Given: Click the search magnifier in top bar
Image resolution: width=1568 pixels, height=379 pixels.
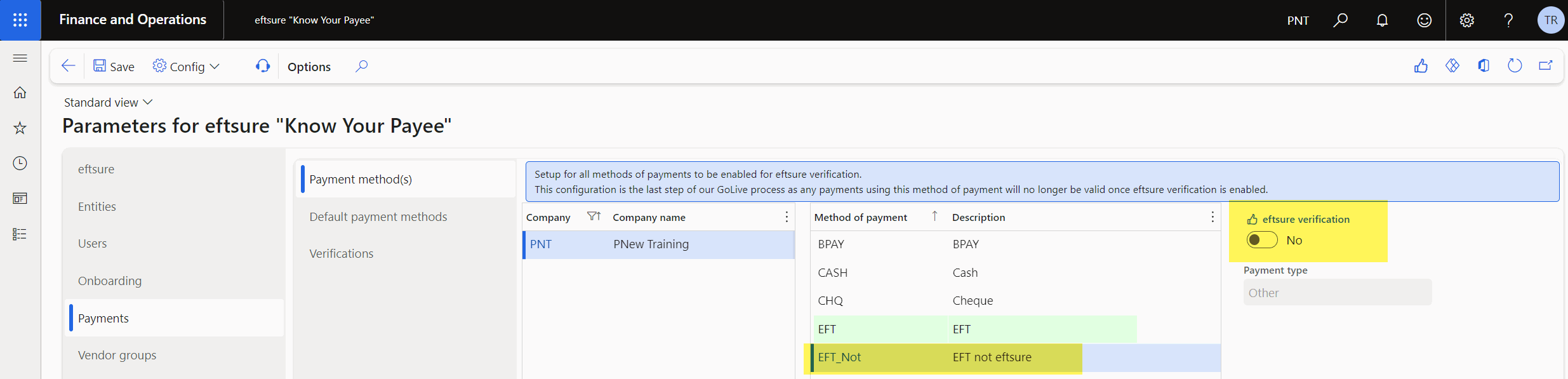Looking at the screenshot, I should click(1340, 20).
